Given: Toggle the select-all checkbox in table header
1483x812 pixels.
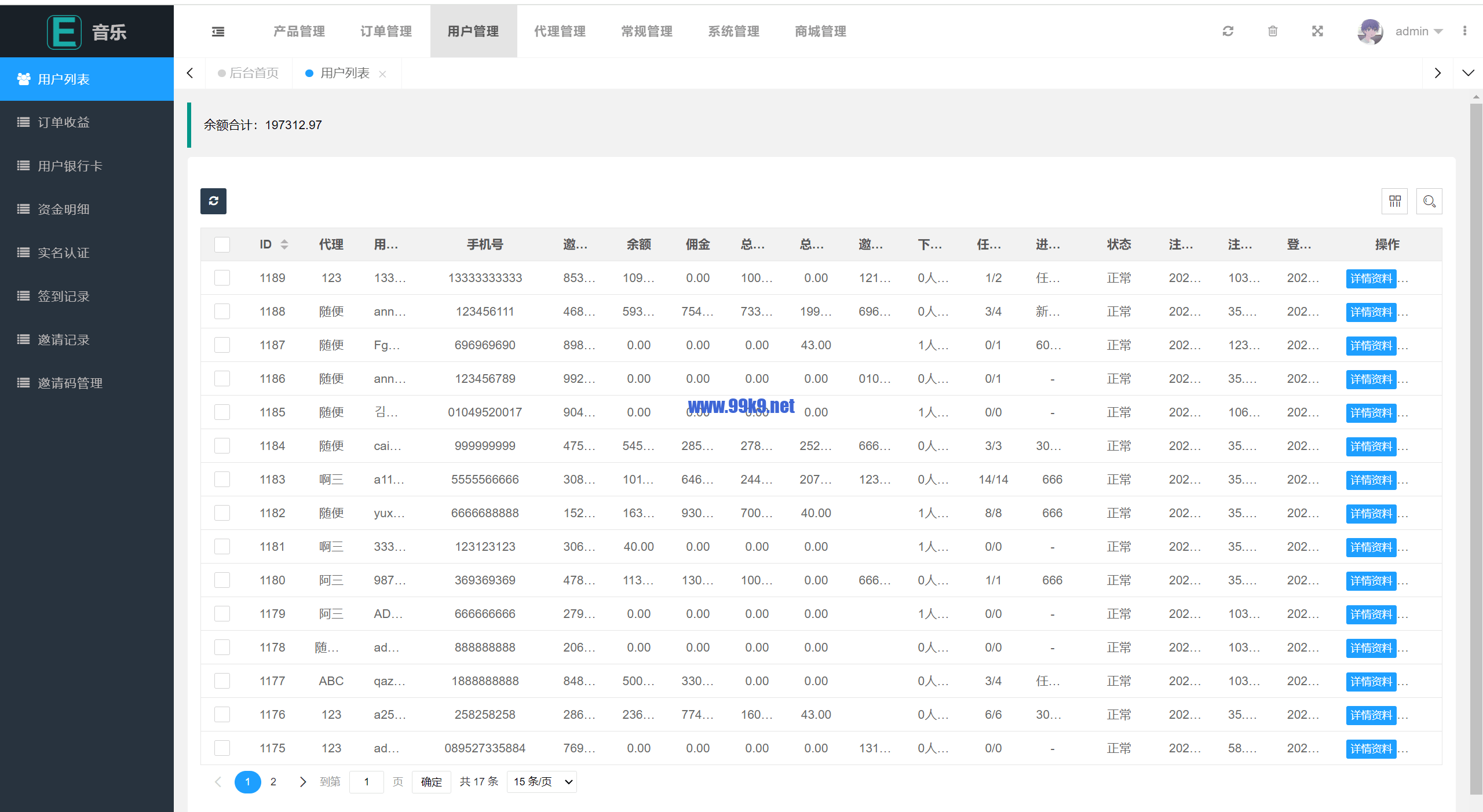Looking at the screenshot, I should tap(222, 244).
